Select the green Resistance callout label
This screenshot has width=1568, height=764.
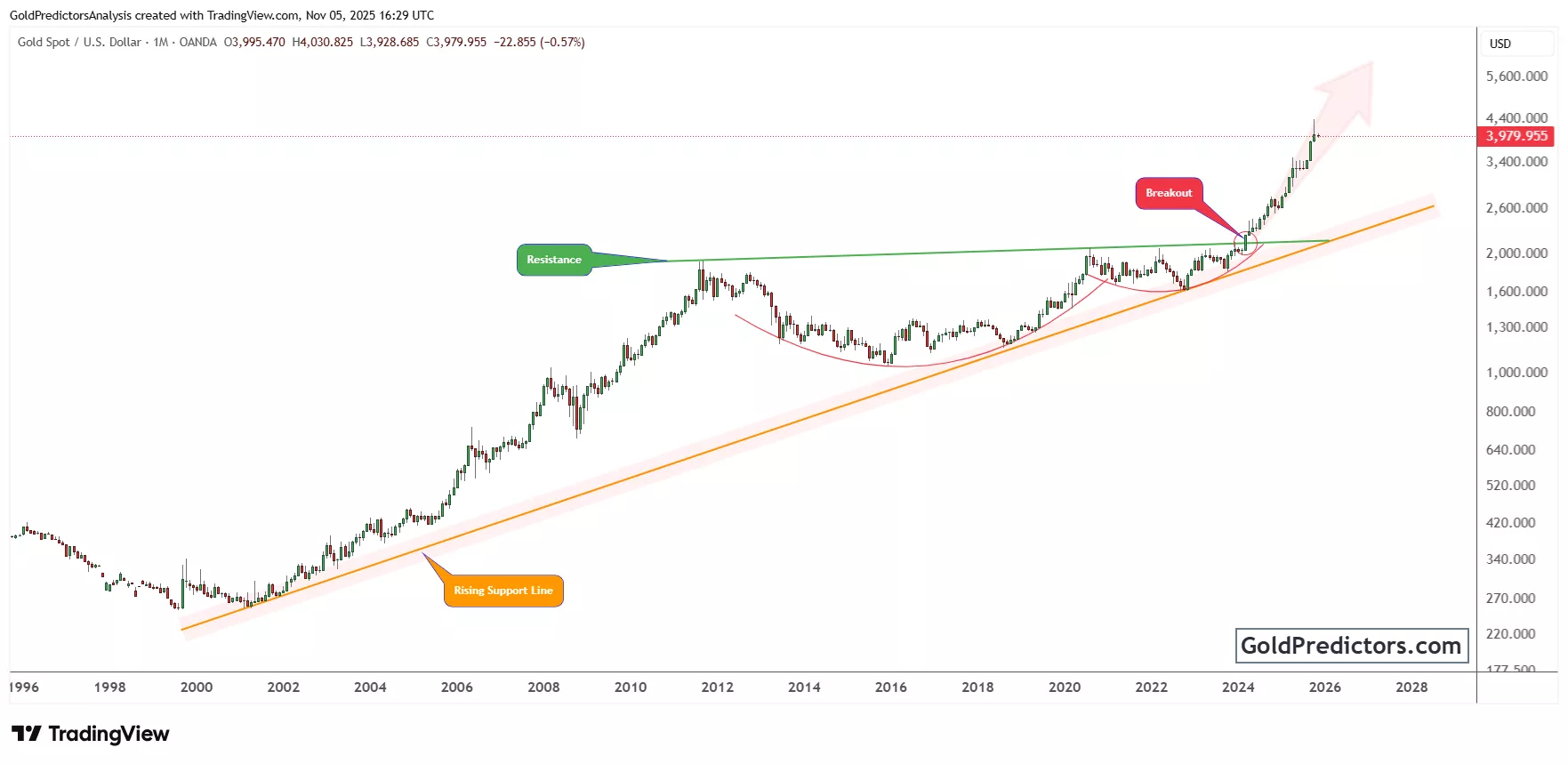(553, 260)
